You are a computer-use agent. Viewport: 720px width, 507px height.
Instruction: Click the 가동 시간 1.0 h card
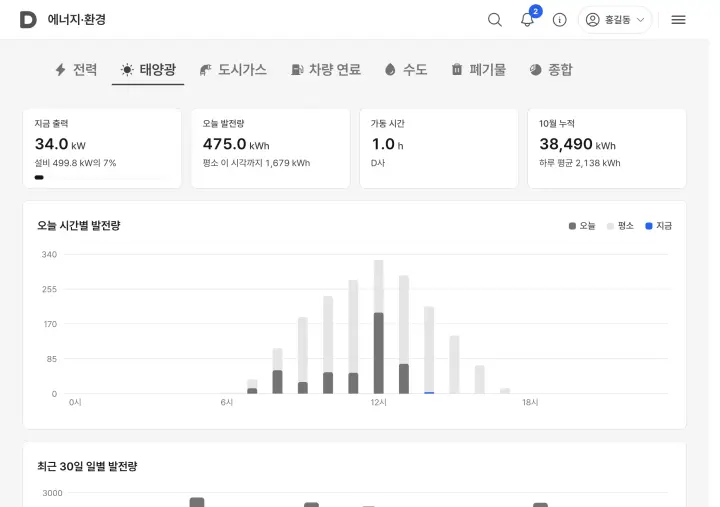[x=439, y=148]
